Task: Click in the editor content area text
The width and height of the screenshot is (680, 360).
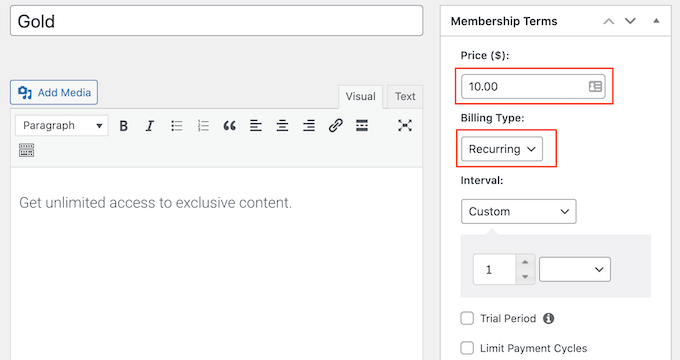Action: tap(156, 203)
